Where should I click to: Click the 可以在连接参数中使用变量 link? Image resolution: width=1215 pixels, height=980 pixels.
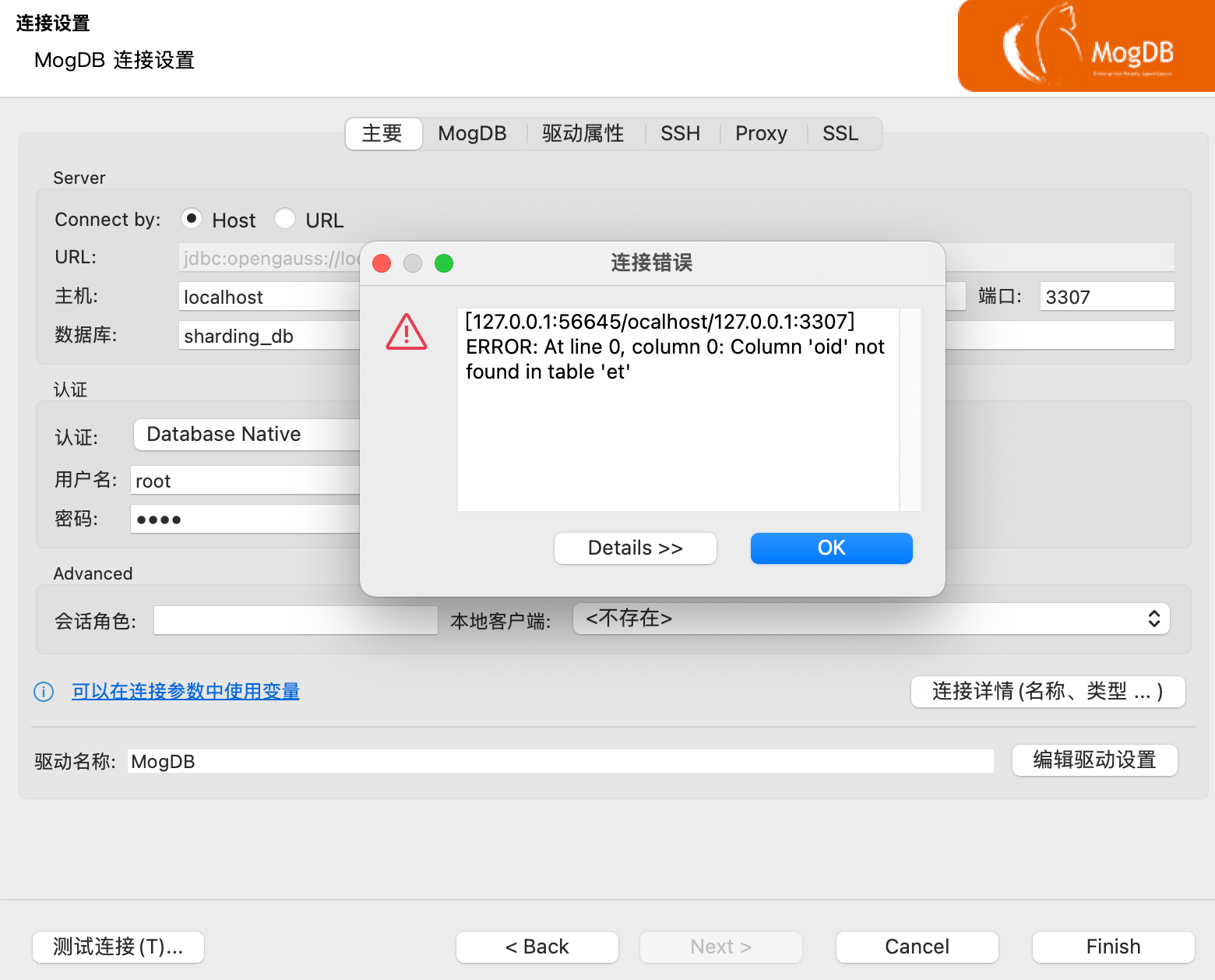pos(185,692)
